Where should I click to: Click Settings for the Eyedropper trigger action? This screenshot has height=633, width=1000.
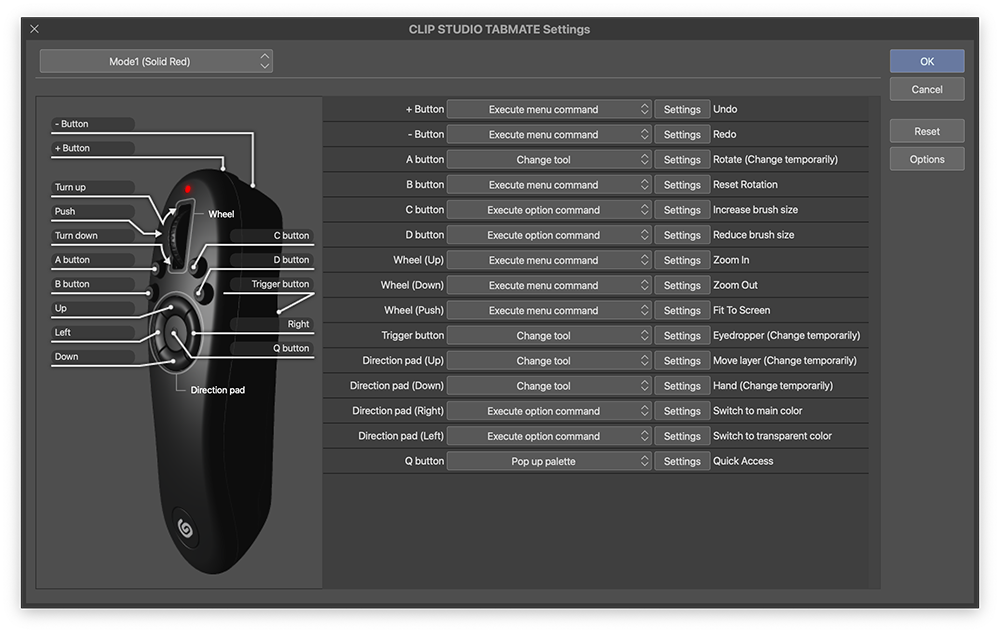(681, 335)
